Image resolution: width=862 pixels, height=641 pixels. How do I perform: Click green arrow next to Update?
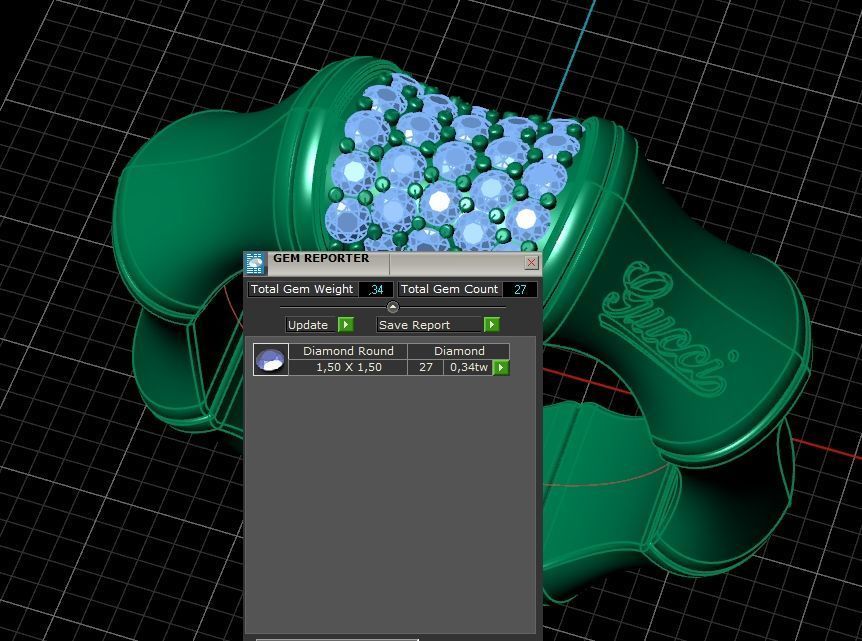click(346, 325)
